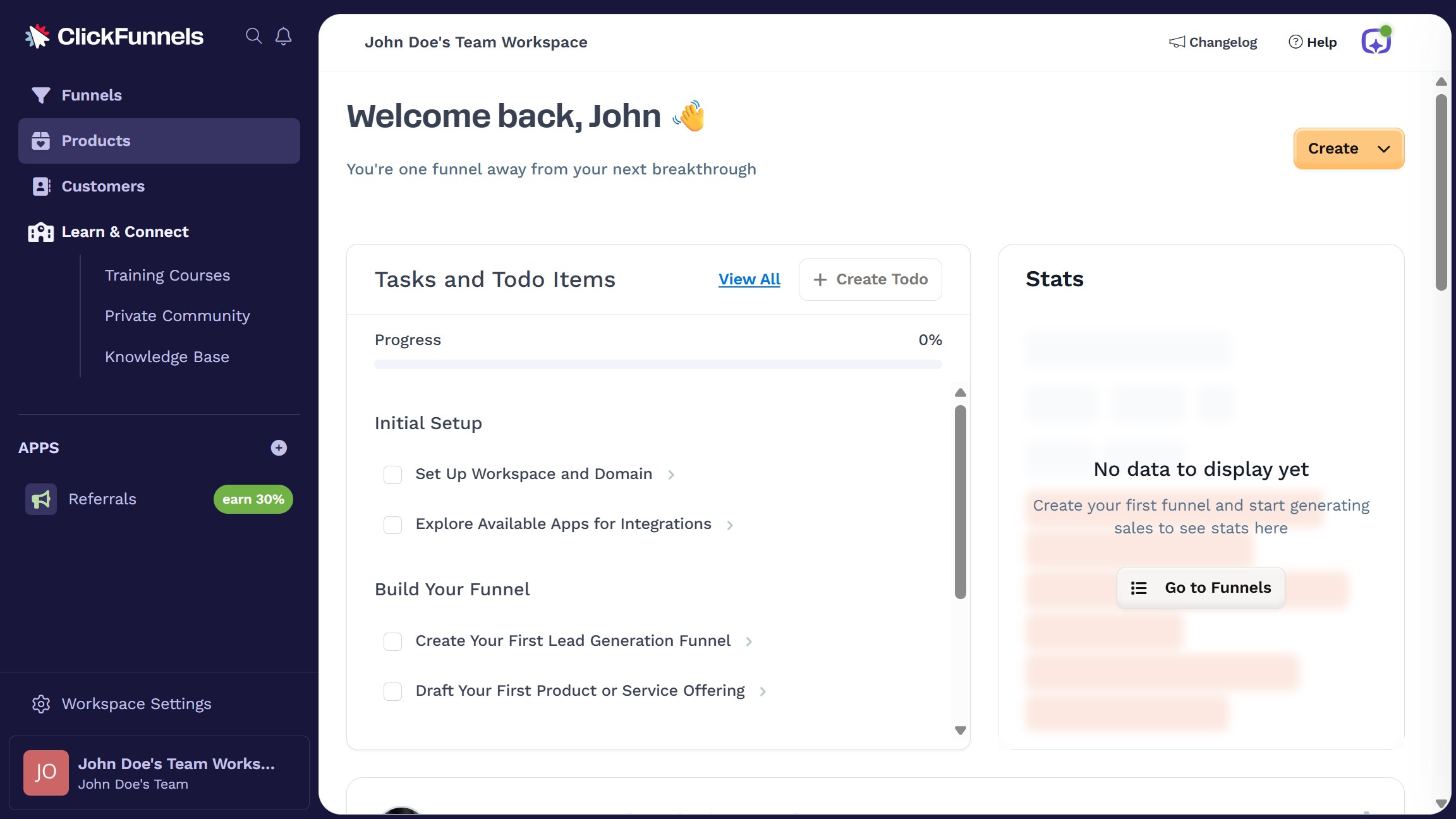The height and width of the screenshot is (819, 1456).
Task: Open the Customers section
Action: 102,186
